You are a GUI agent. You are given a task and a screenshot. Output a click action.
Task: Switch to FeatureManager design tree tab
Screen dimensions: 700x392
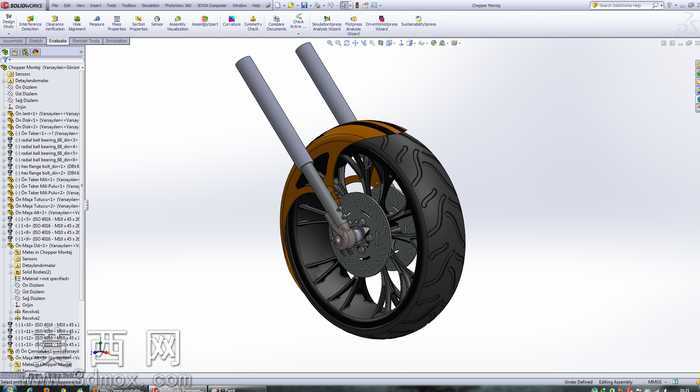pyautogui.click(x=5, y=52)
